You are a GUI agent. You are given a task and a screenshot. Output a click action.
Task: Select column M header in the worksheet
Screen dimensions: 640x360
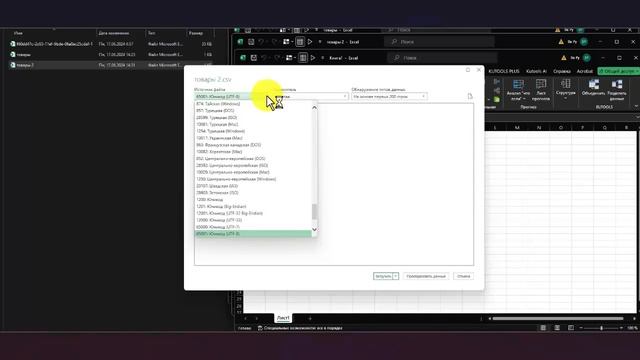(517, 128)
